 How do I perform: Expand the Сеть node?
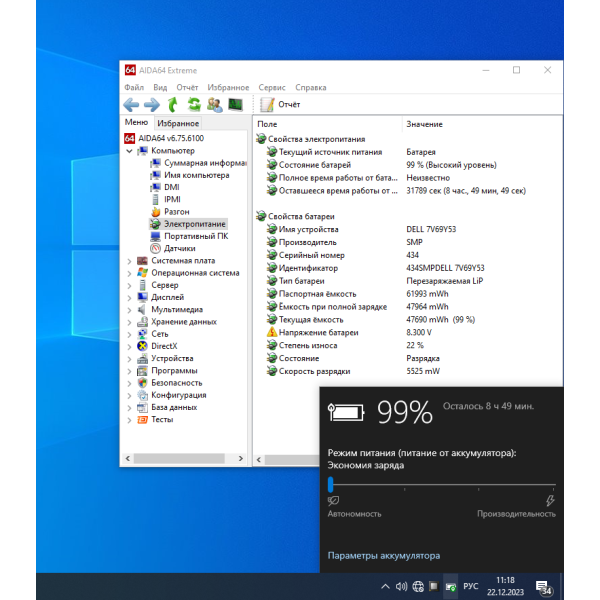point(129,334)
